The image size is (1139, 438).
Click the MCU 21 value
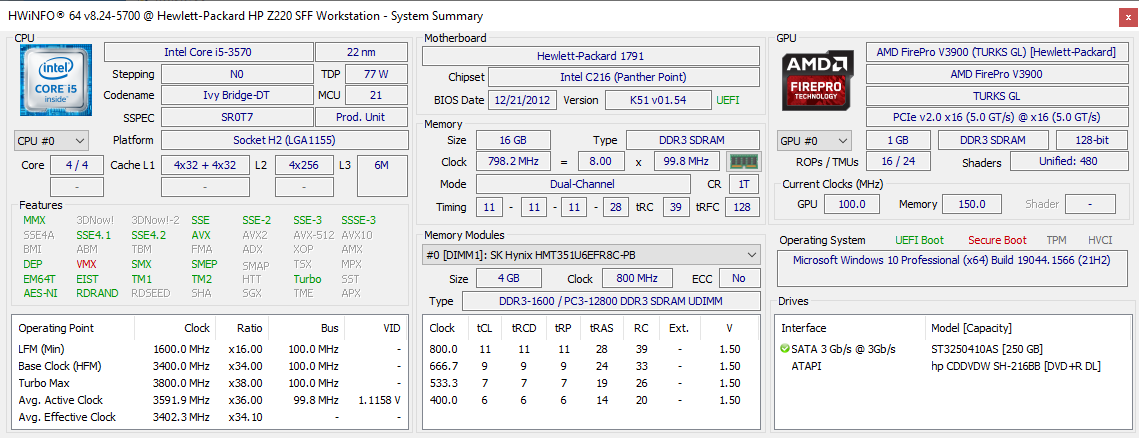tap(376, 95)
